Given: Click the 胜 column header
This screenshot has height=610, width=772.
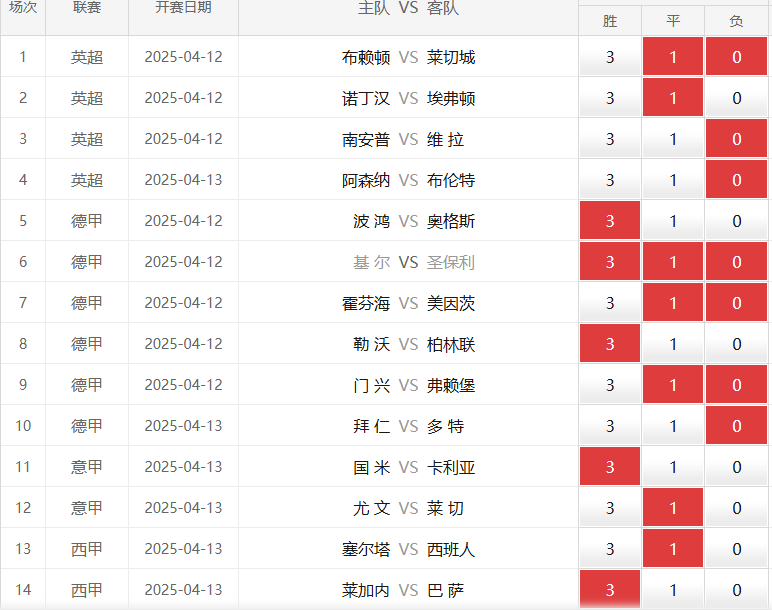Looking at the screenshot, I should 610,21.
